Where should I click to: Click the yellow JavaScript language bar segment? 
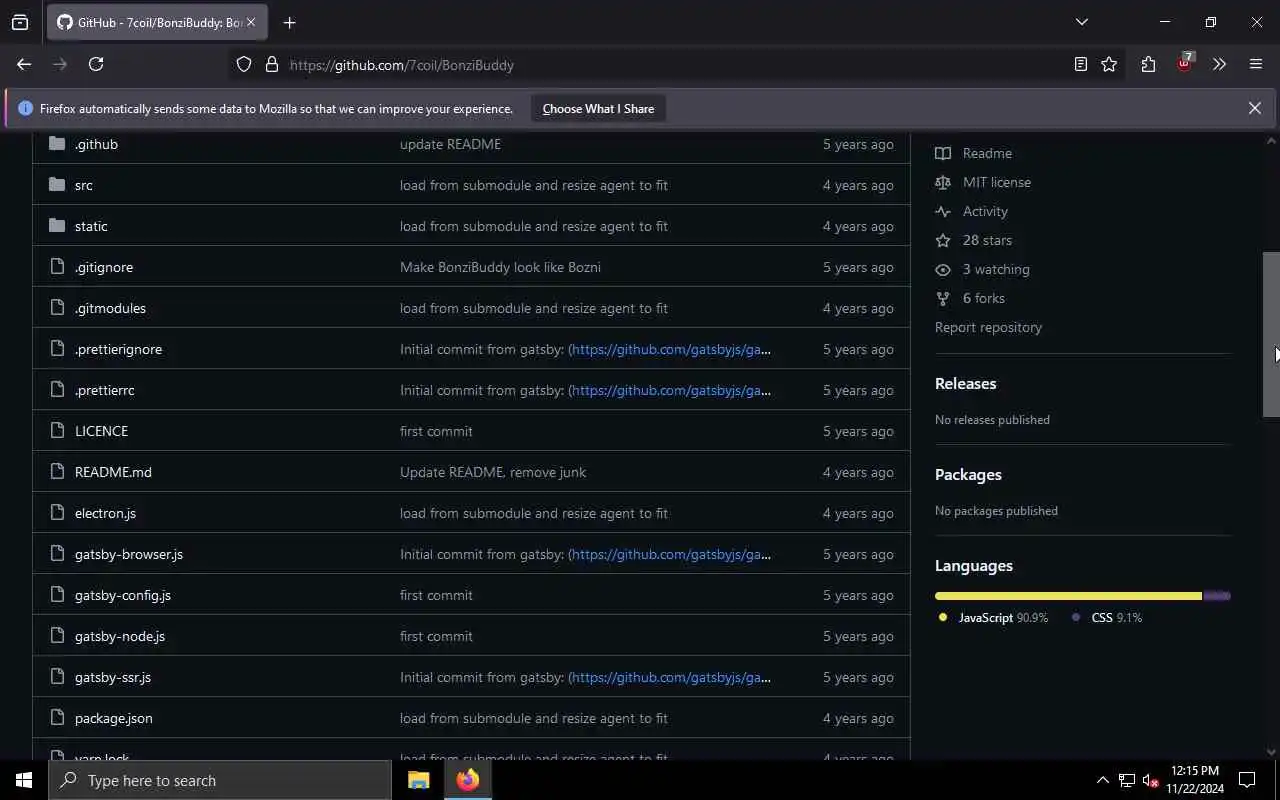1068,596
